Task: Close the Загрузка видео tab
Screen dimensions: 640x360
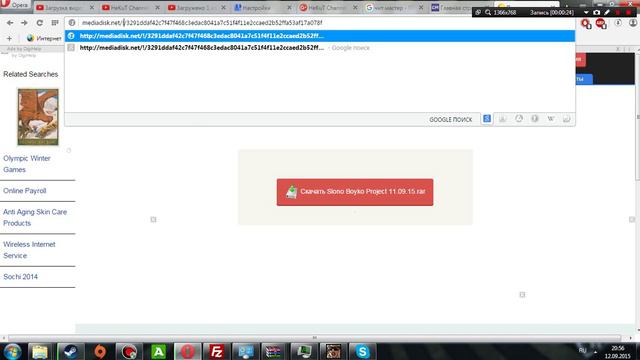Action: point(92,7)
